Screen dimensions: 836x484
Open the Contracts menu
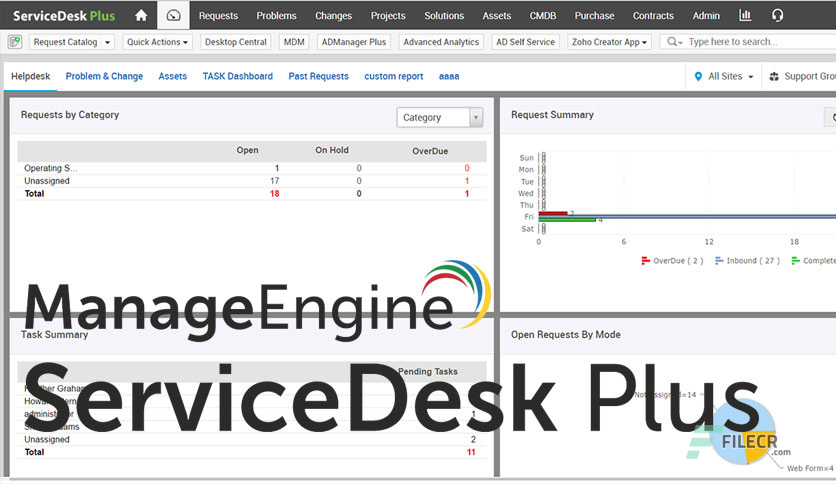[x=653, y=15]
